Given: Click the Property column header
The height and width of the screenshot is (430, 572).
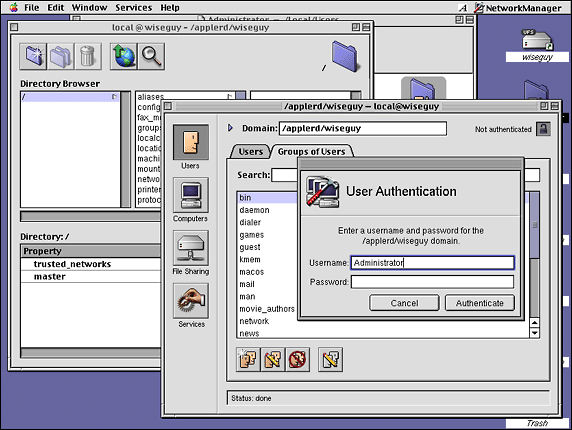Looking at the screenshot, I should coord(90,251).
